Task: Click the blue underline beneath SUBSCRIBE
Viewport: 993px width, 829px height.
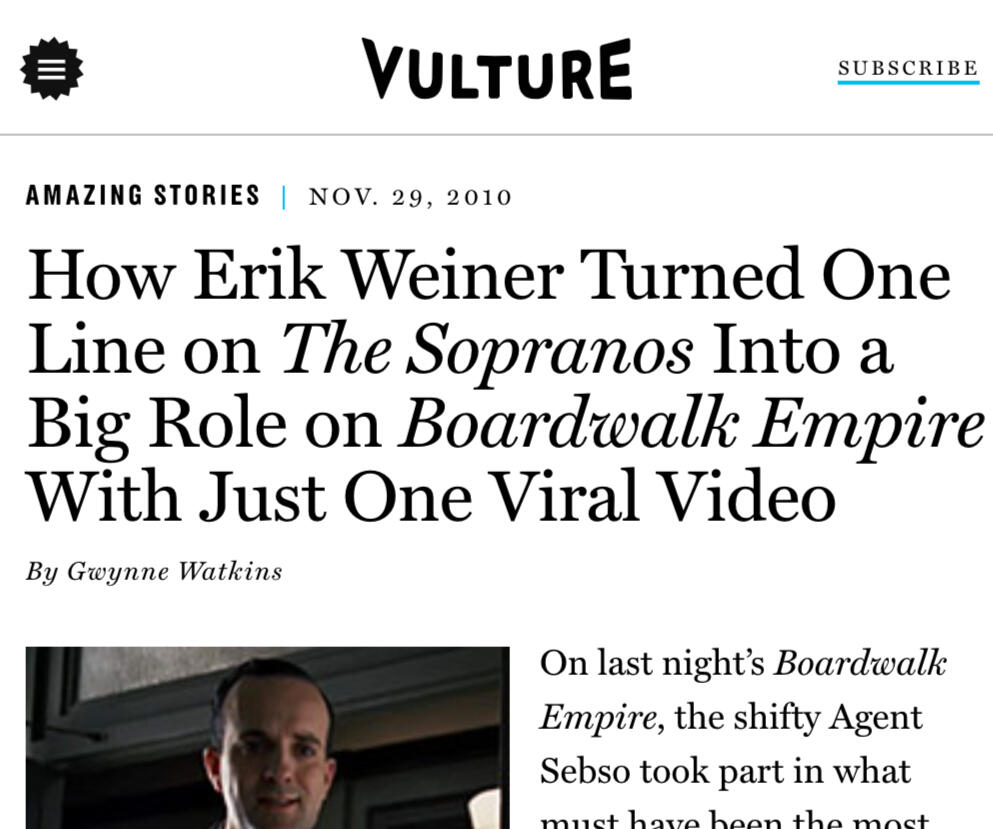Action: click(x=908, y=82)
